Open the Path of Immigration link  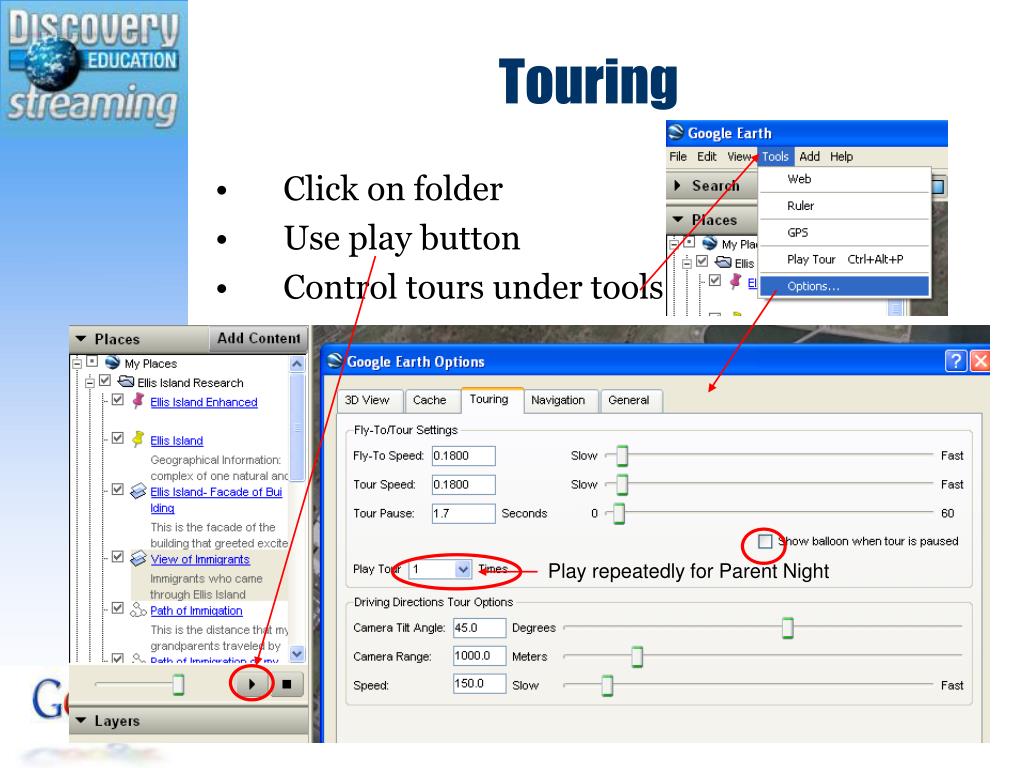click(x=196, y=611)
